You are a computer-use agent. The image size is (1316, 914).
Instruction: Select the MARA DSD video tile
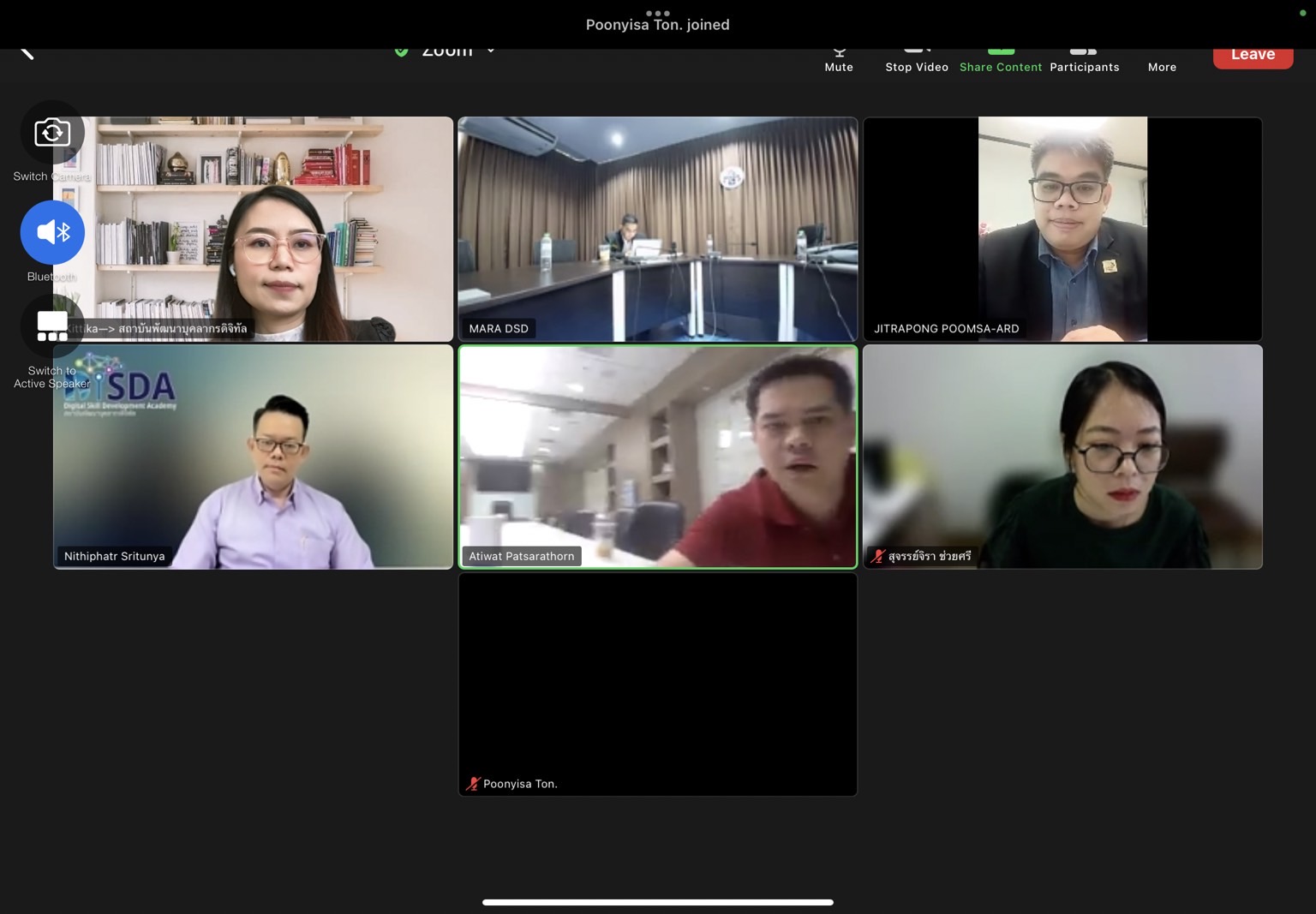[657, 229]
